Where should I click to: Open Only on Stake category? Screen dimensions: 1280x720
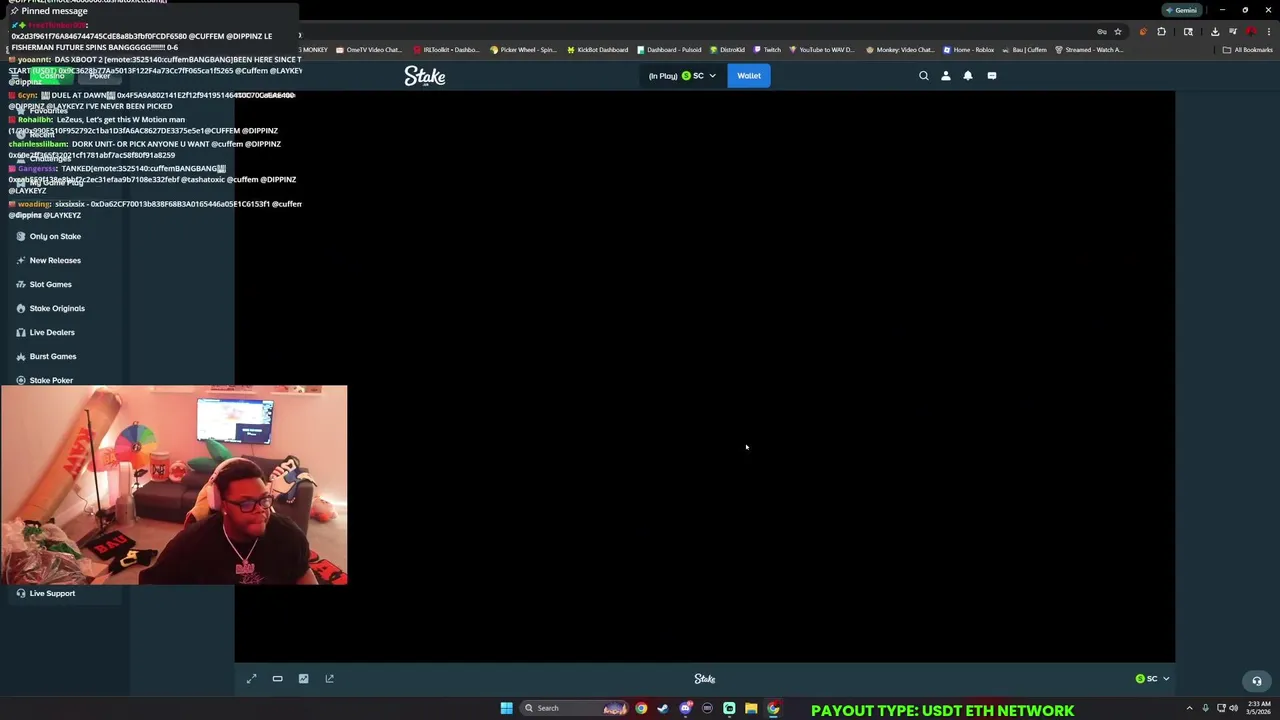pos(55,237)
